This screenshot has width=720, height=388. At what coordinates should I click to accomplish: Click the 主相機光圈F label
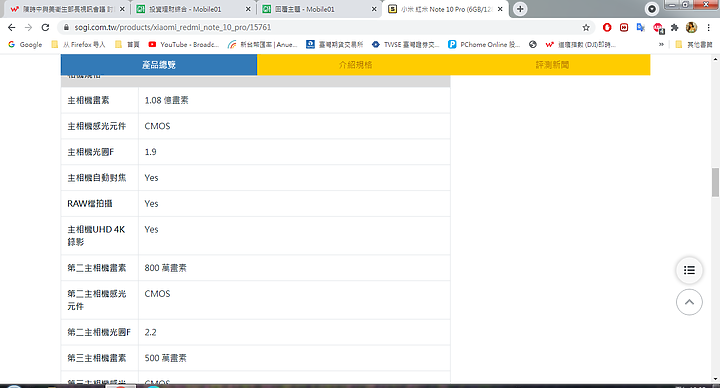pos(90,152)
